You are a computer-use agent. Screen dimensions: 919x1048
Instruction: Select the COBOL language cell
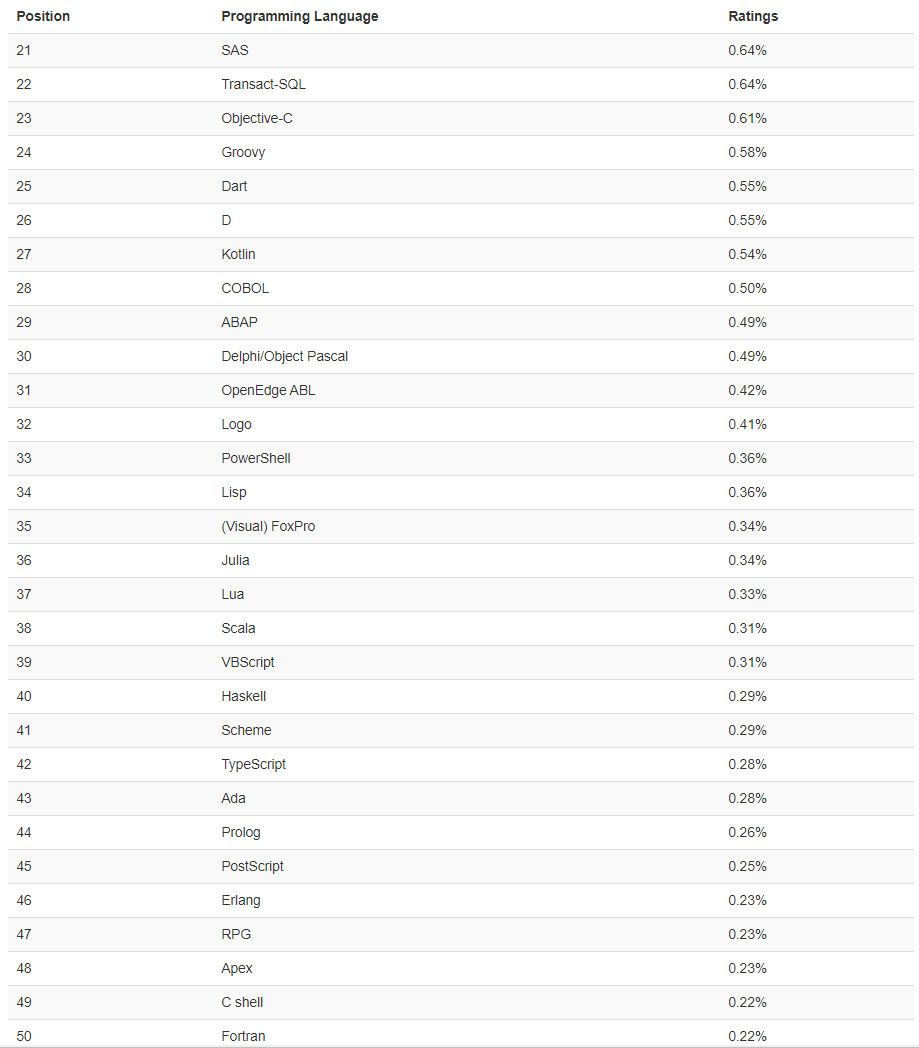tap(245, 288)
